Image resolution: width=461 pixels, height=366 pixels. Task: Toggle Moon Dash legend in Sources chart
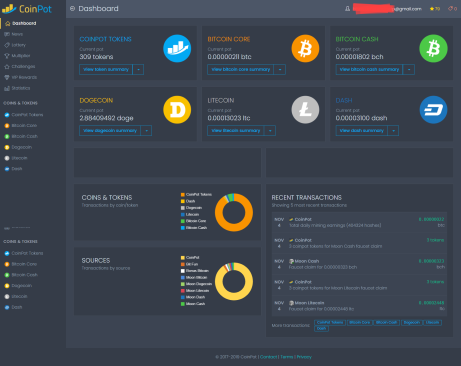(x=193, y=297)
